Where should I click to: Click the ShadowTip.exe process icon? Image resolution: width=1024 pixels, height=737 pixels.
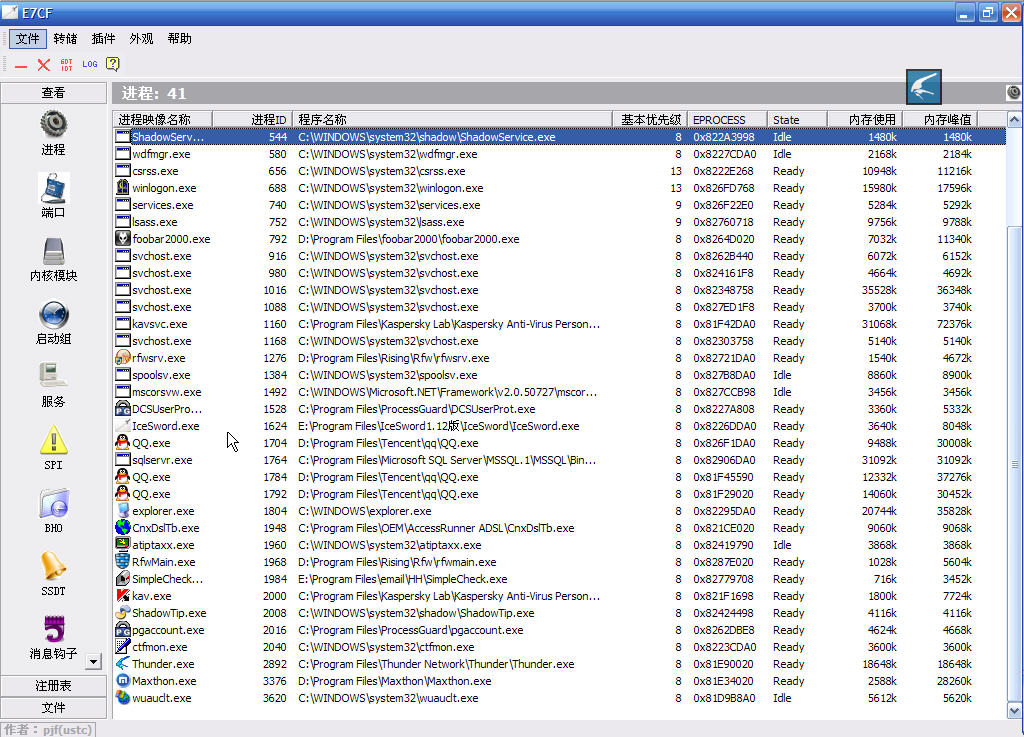[122, 612]
